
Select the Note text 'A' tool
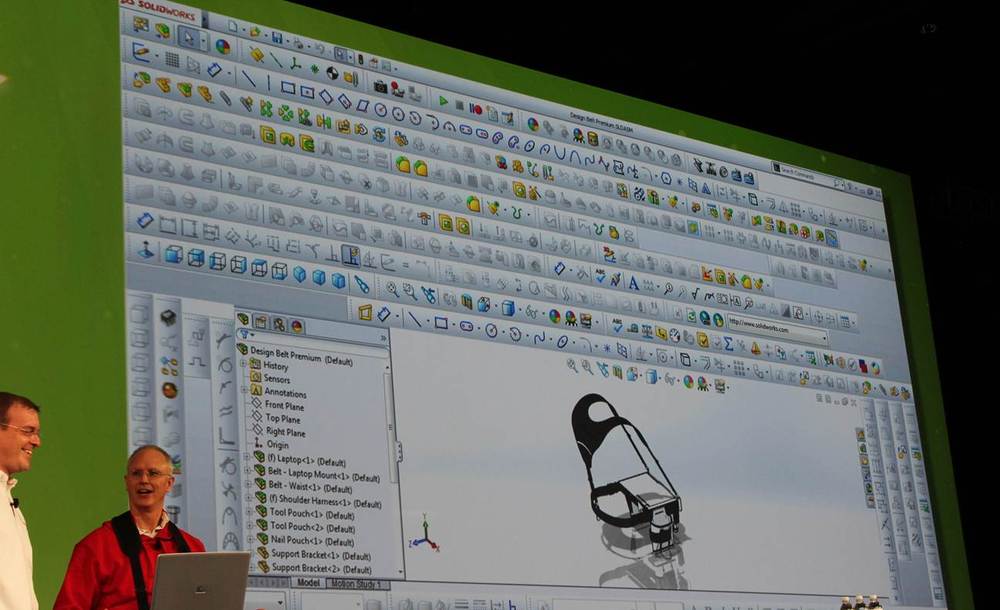pyautogui.click(x=633, y=283)
